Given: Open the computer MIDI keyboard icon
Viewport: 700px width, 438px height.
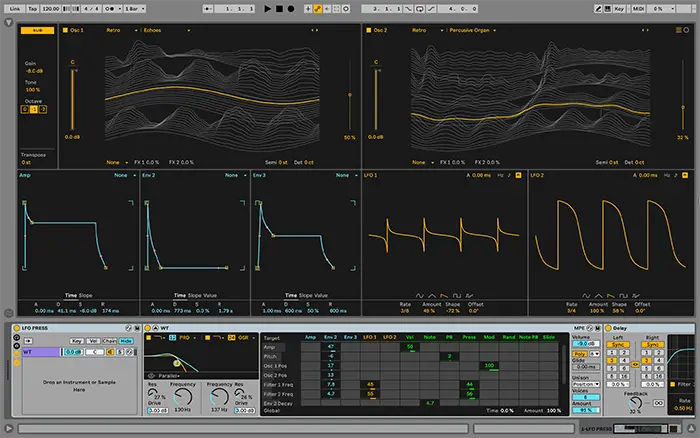Looking at the screenshot, I should [x=608, y=8].
